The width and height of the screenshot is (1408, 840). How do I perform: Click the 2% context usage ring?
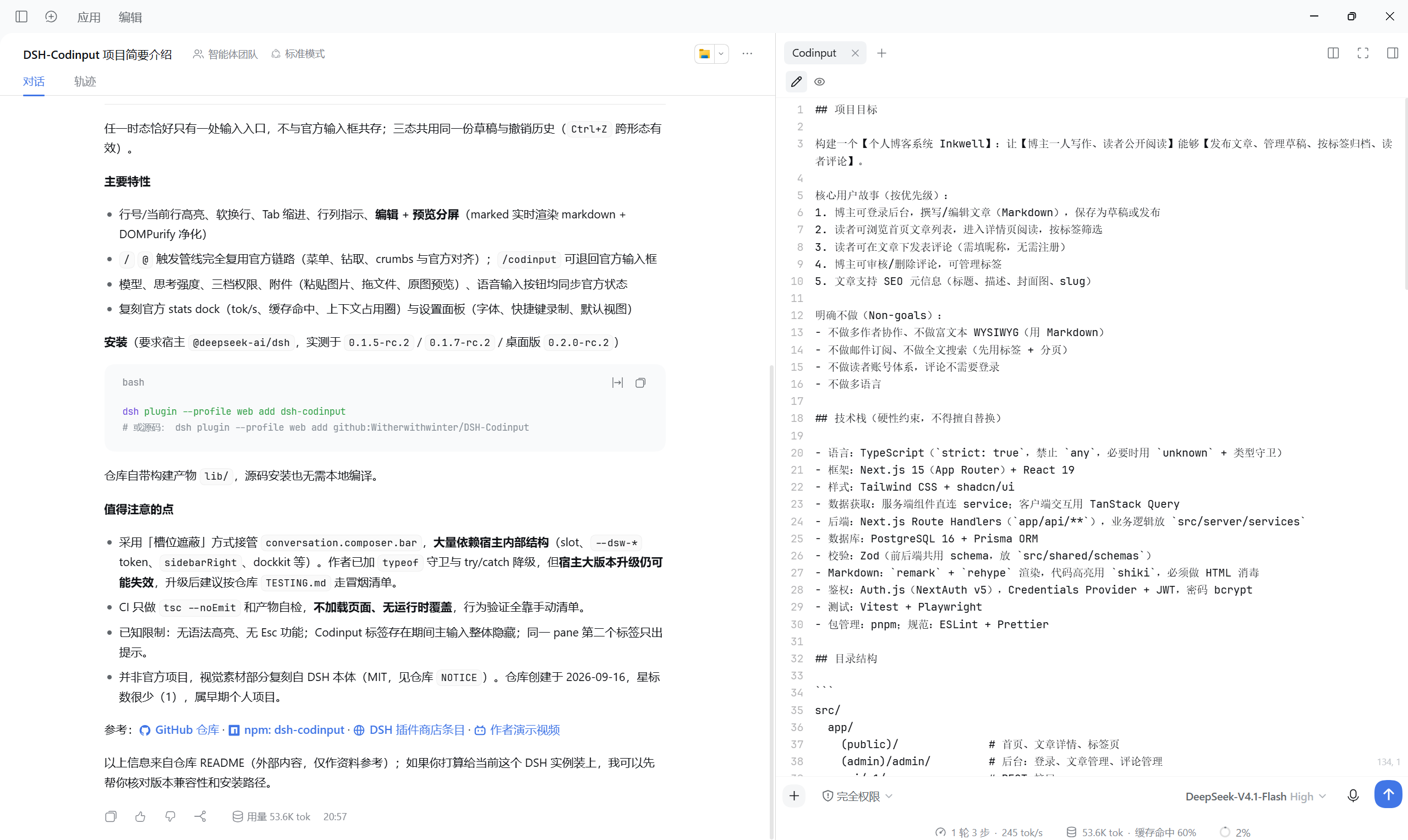(x=1234, y=832)
